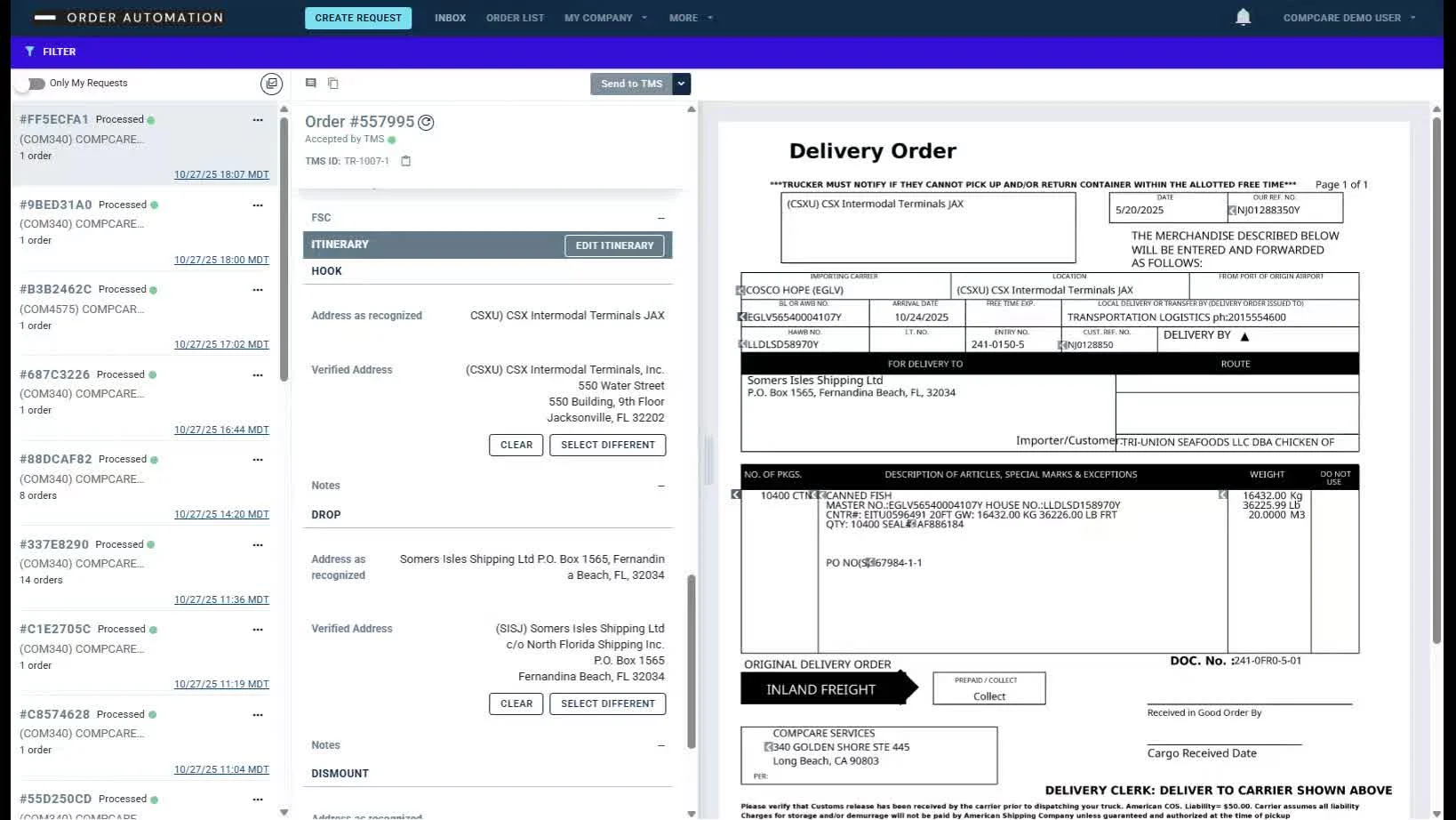The width and height of the screenshot is (1456, 820).
Task: Click the hamburger menu logo icon
Action: click(44, 18)
